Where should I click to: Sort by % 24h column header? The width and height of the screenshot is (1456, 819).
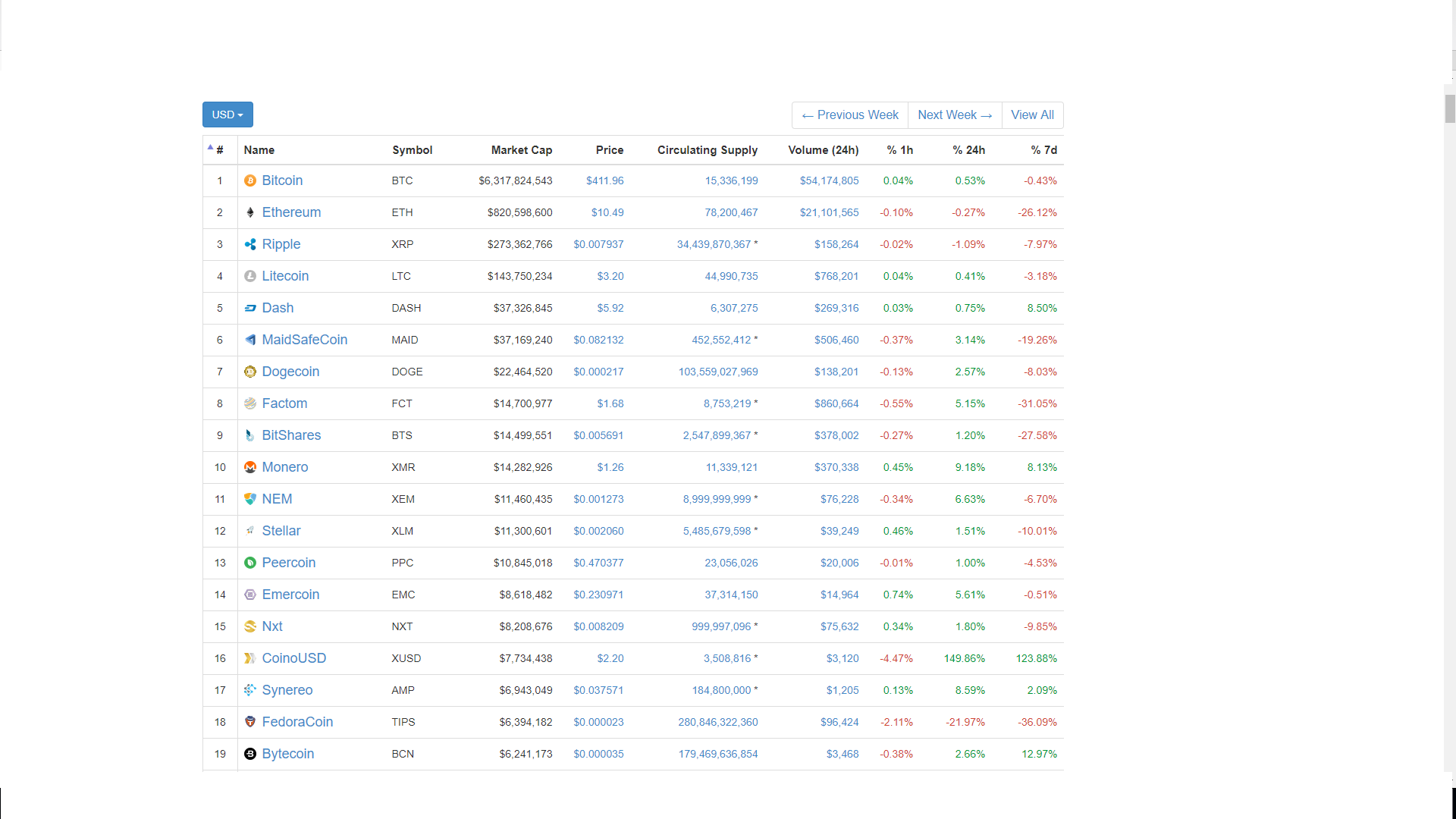[x=969, y=150]
